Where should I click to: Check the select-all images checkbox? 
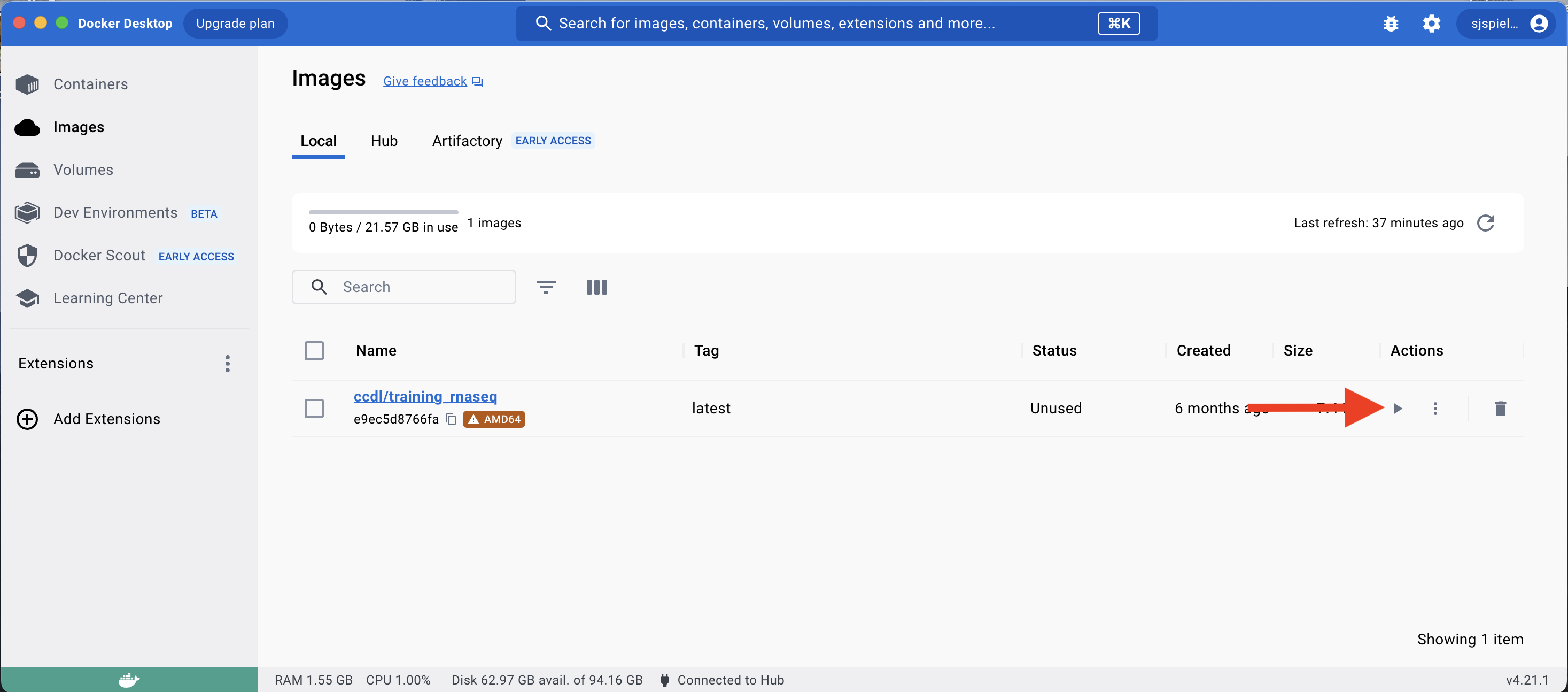click(314, 350)
